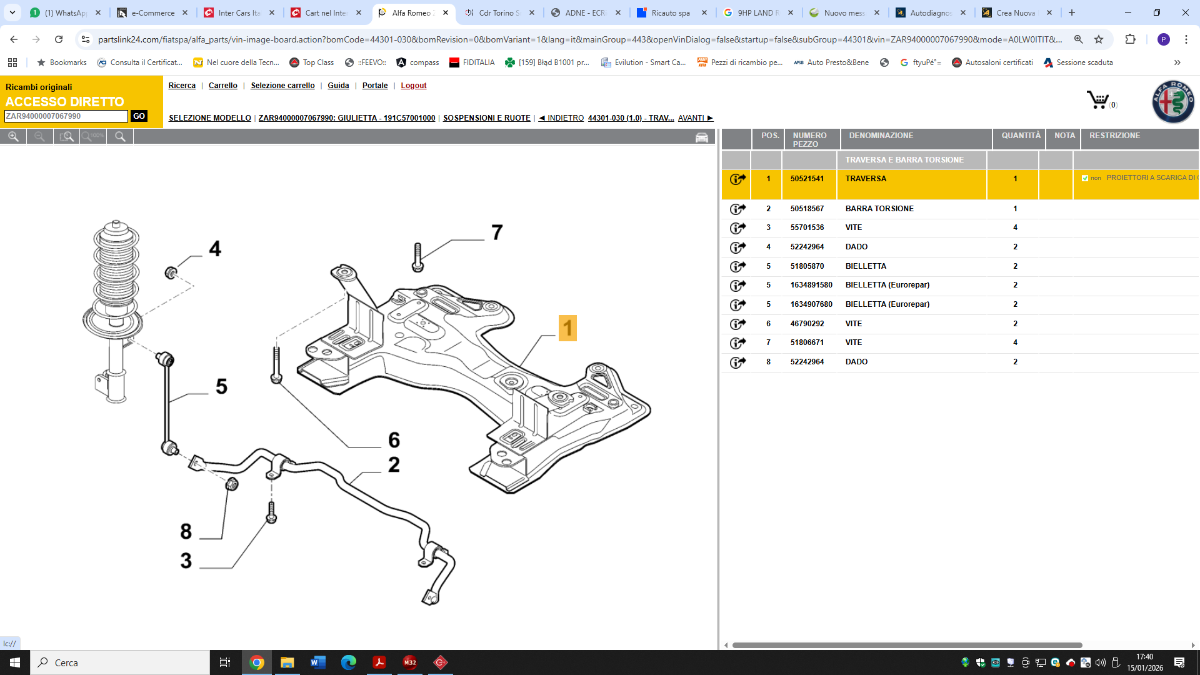Toggle the 'non' restriction checkbox on TRAVERSA row
This screenshot has width=1200, height=675.
pyautogui.click(x=1085, y=178)
